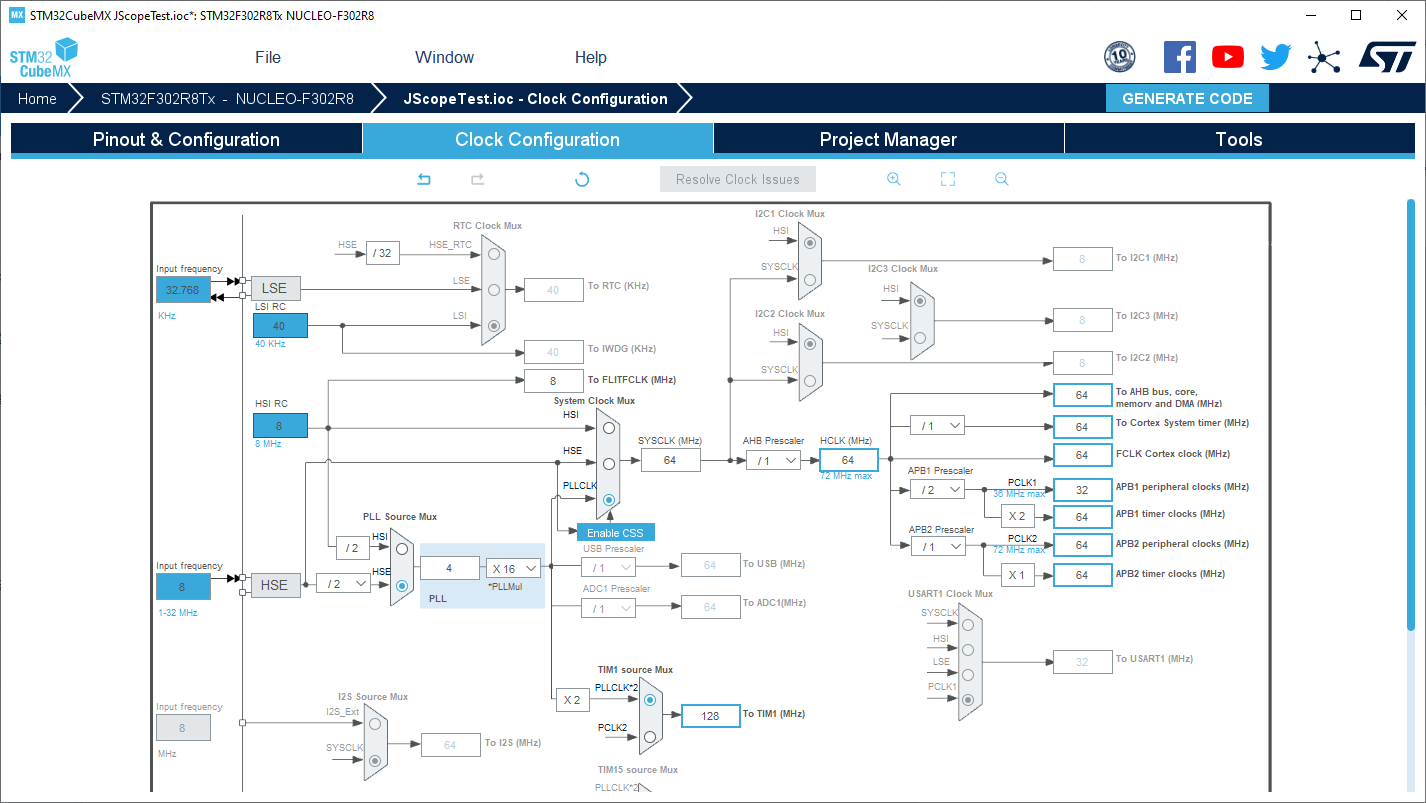Viewport: 1426px width, 803px height.
Task: Click JScopeTest.ioc - Clock Configuration breadcrumb
Action: click(535, 98)
